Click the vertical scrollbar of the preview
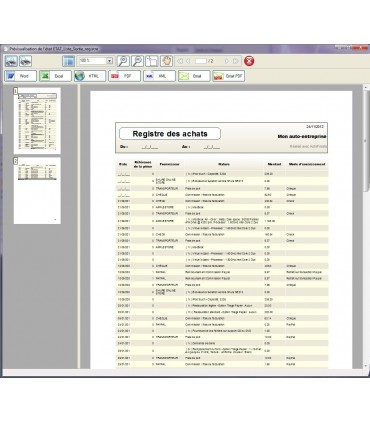Image resolution: width=370 pixels, height=423 pixels. (x=366, y=140)
